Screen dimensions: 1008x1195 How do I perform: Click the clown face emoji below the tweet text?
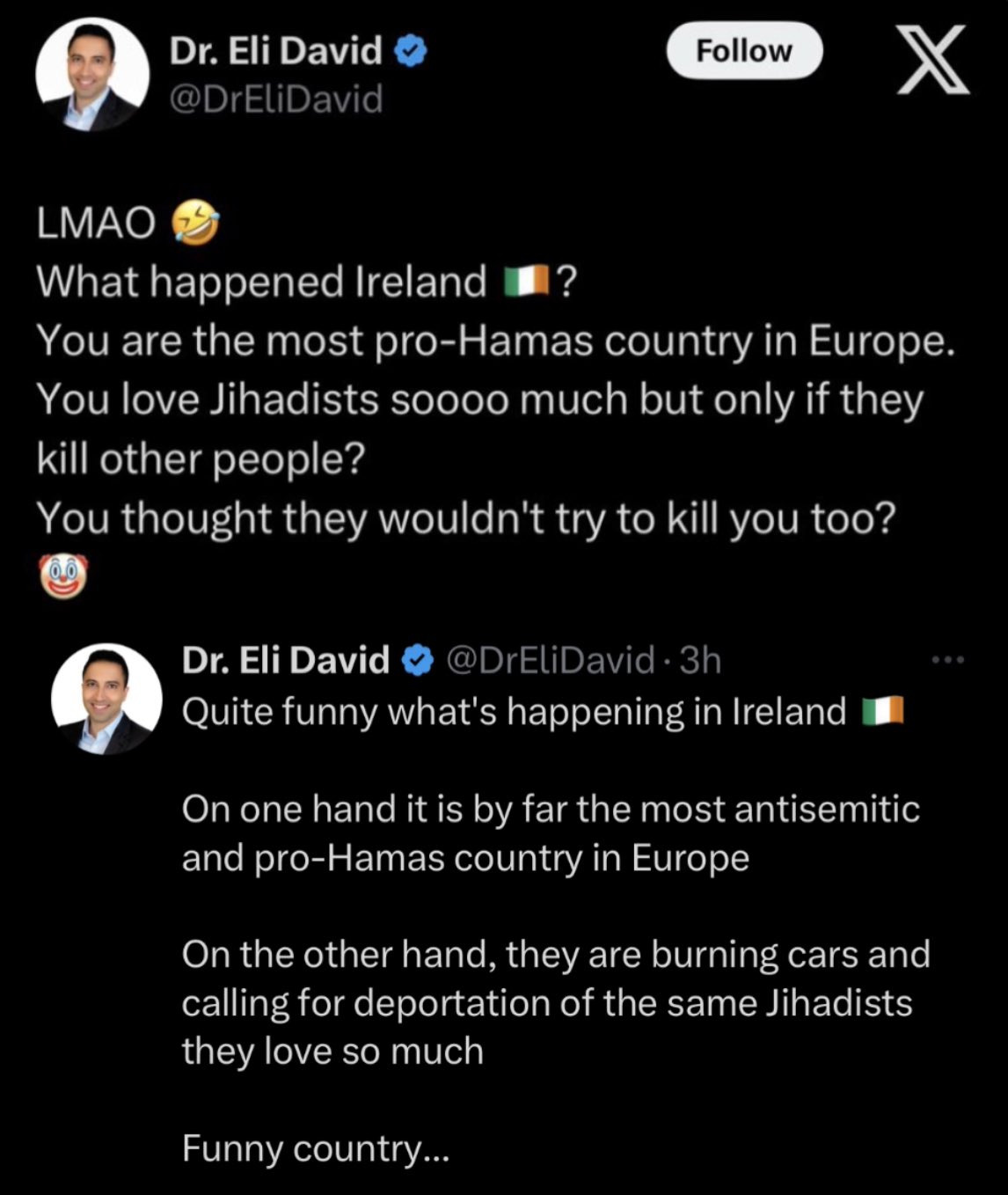[x=63, y=576]
